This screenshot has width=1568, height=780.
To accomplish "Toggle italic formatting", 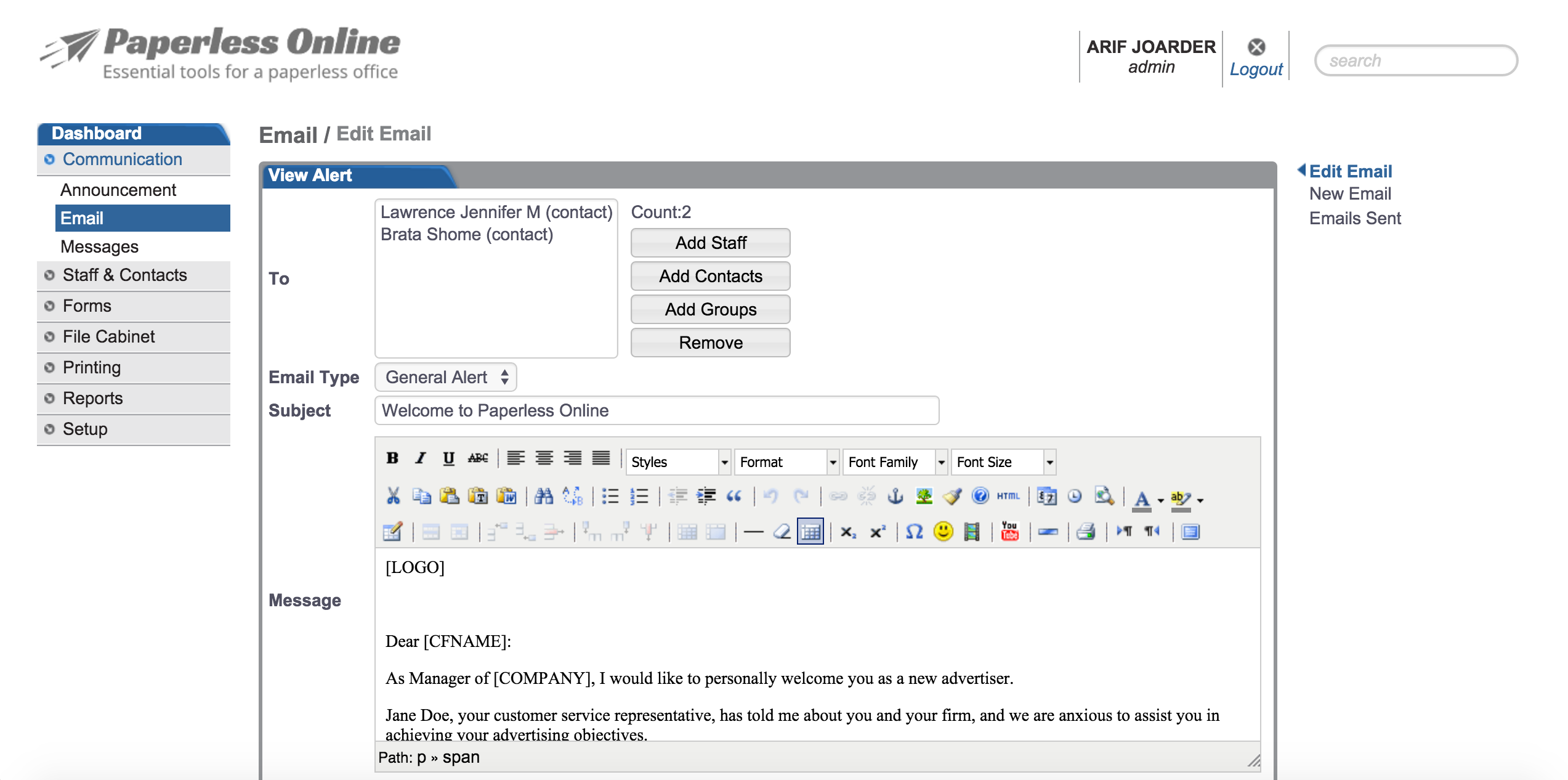I will click(x=420, y=458).
